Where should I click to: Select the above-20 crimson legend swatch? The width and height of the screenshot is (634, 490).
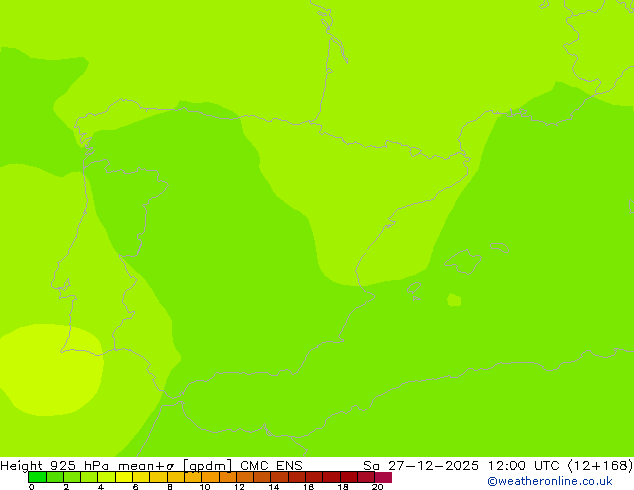click(383, 477)
